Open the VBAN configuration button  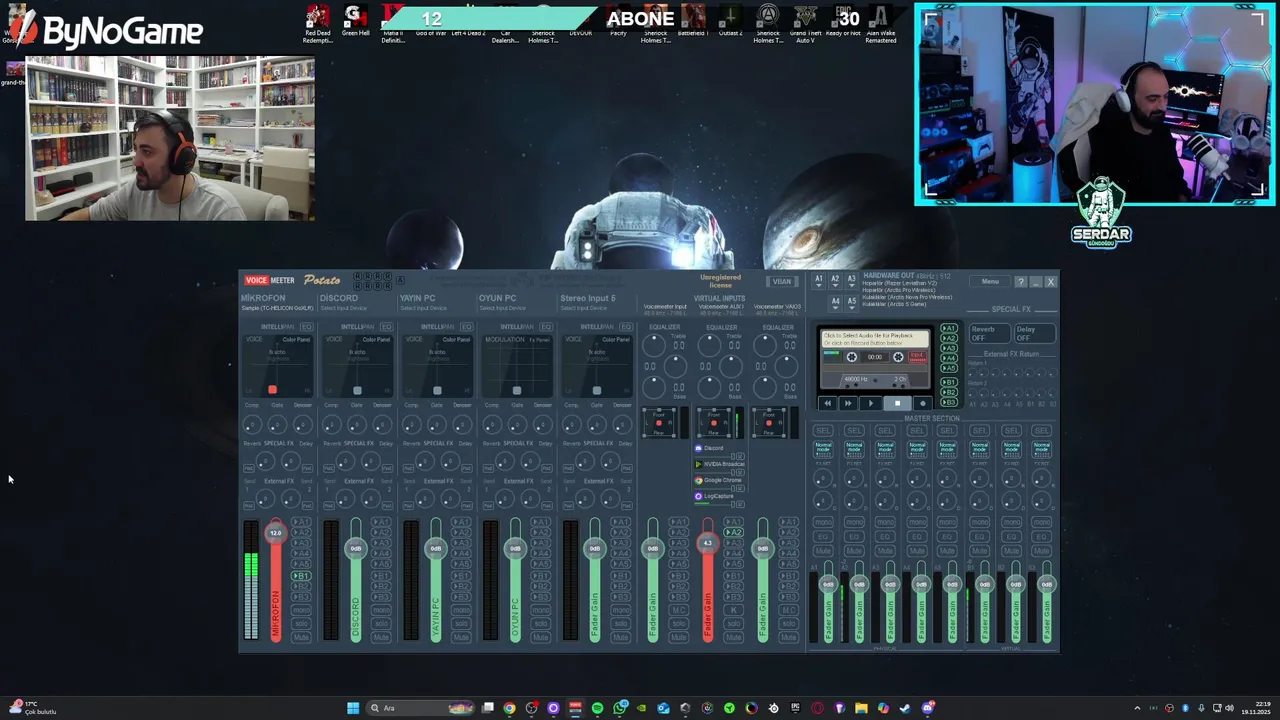782,282
